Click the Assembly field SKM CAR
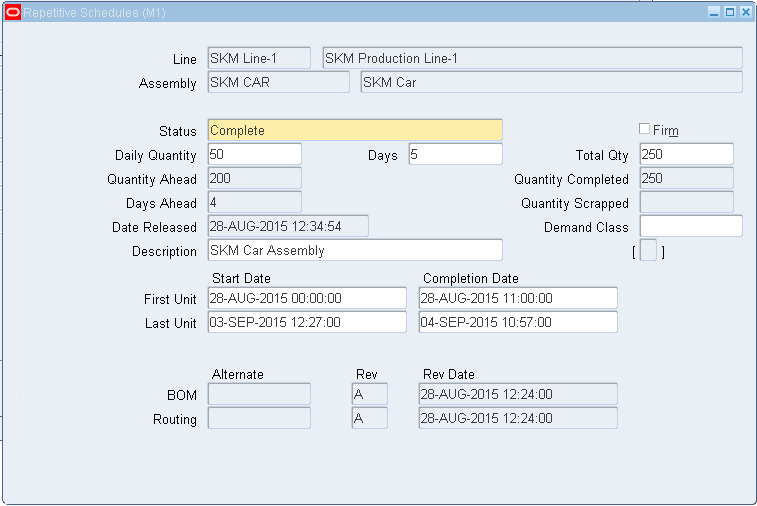757x506 pixels. click(x=279, y=82)
